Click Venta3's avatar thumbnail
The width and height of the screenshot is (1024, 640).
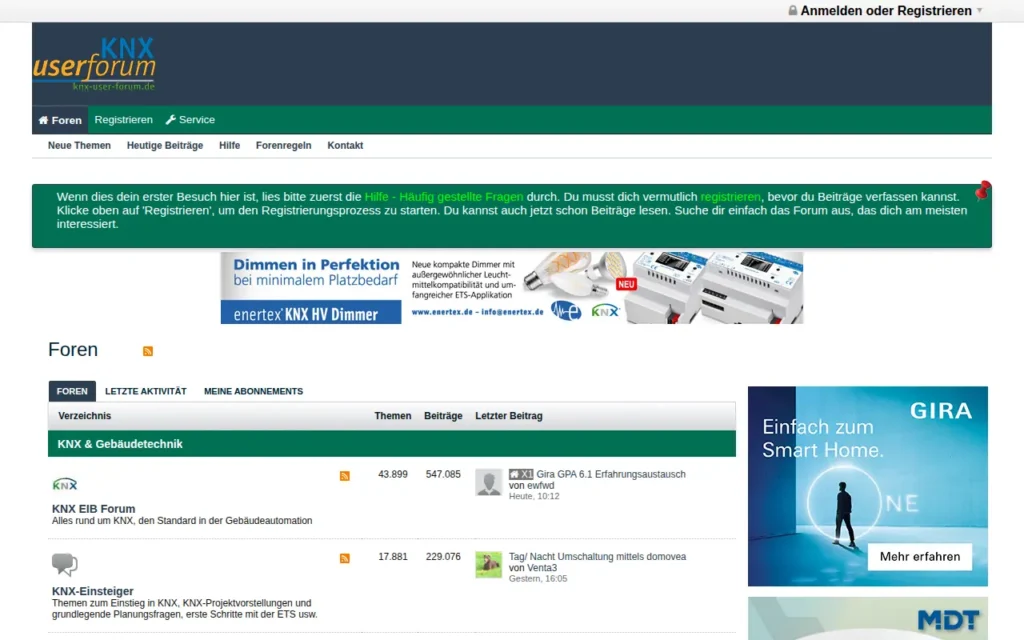(488, 565)
